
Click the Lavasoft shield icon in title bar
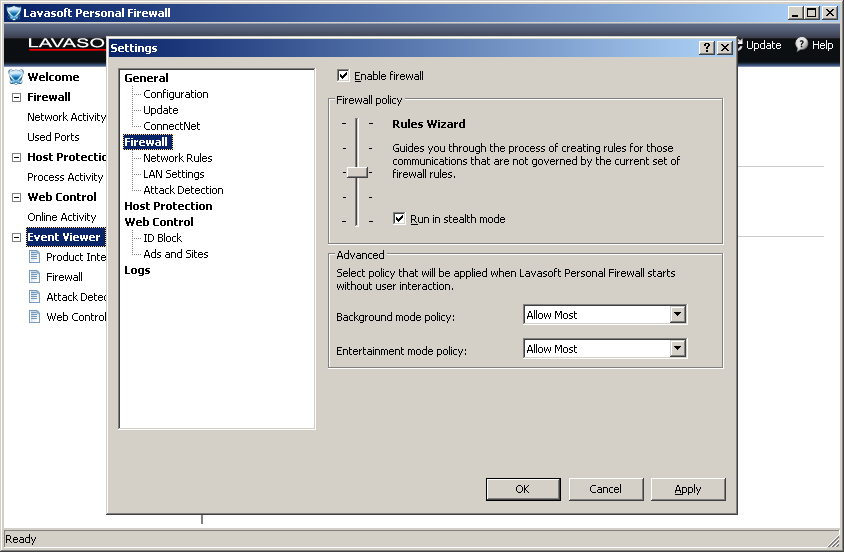click(13, 13)
